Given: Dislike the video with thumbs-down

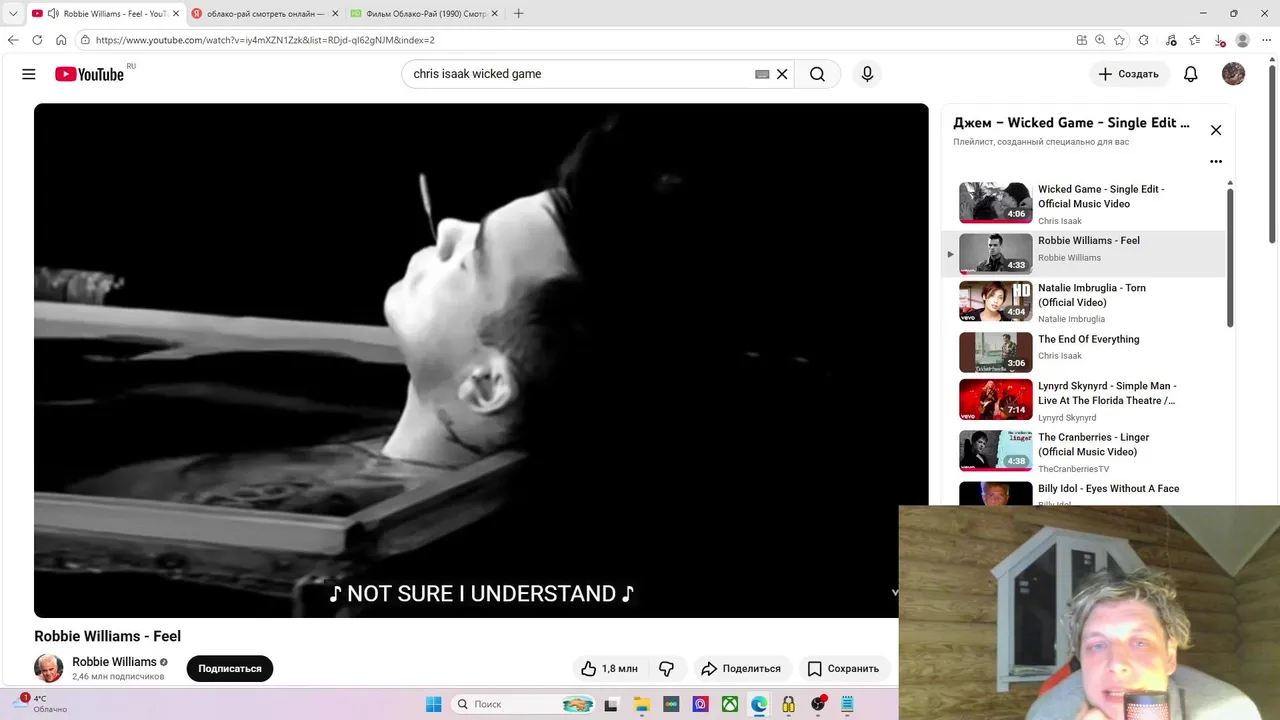Looking at the screenshot, I should click(x=667, y=668).
